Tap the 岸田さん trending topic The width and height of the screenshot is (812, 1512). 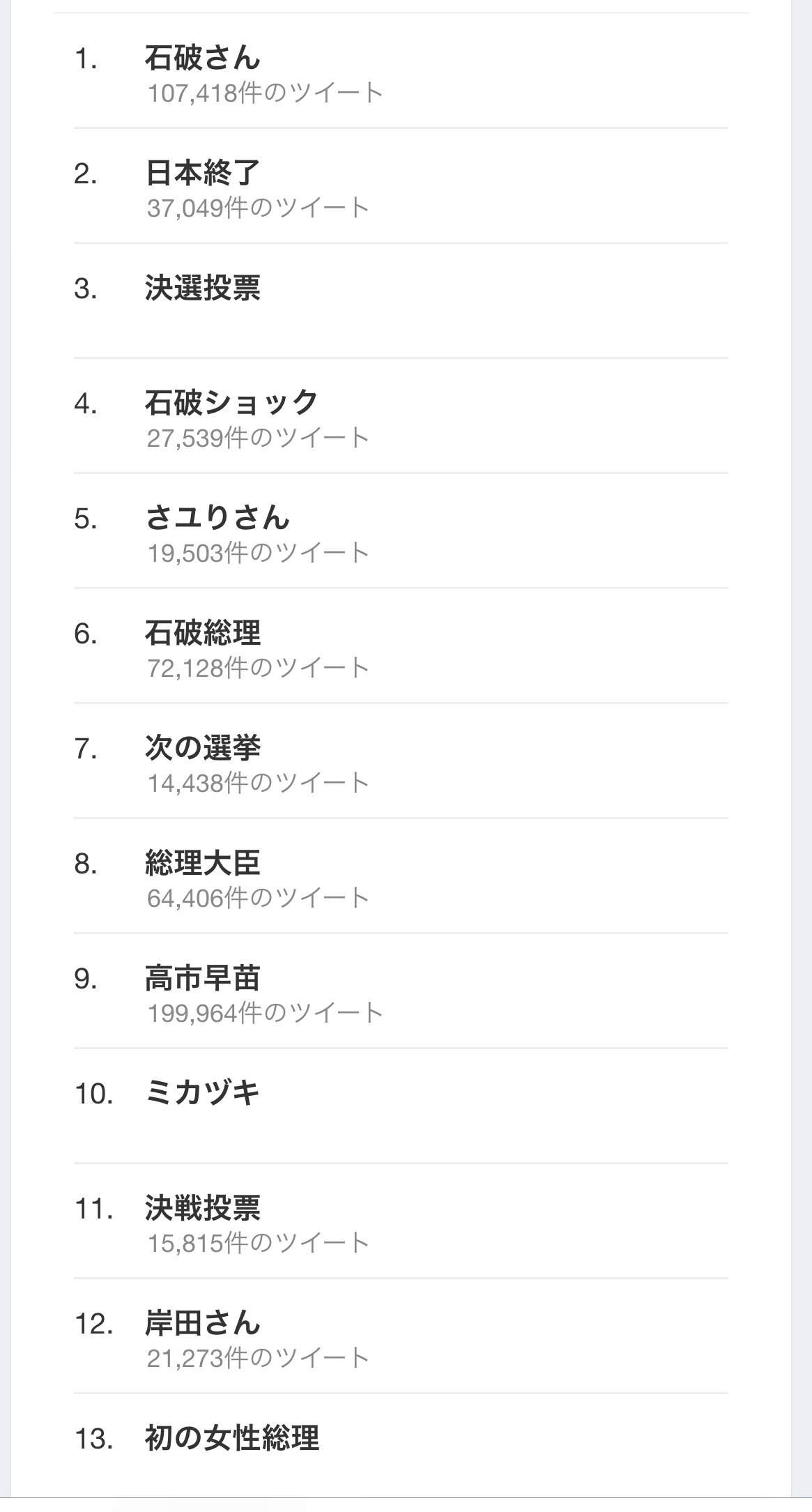point(202,1323)
